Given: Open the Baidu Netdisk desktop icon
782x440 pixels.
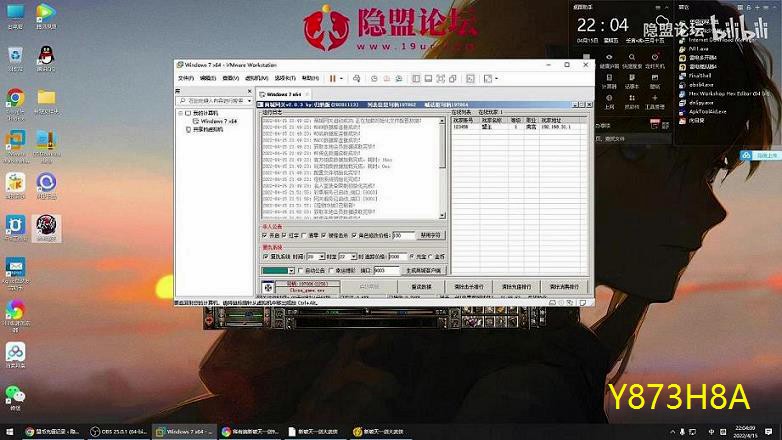Looking at the screenshot, I should pos(15,355).
